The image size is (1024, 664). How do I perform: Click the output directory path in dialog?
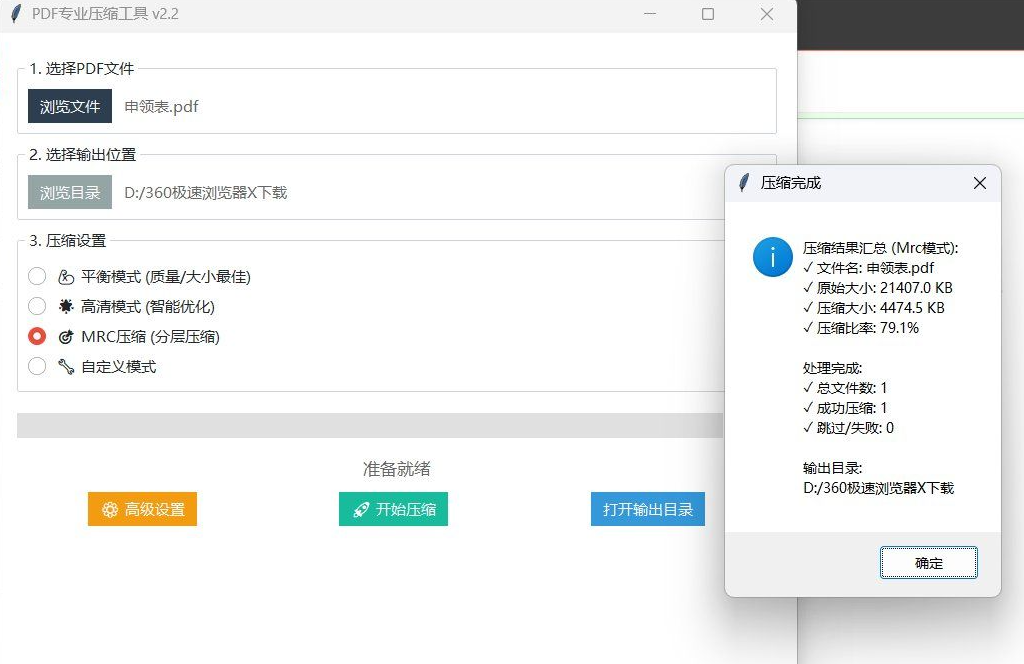point(878,488)
